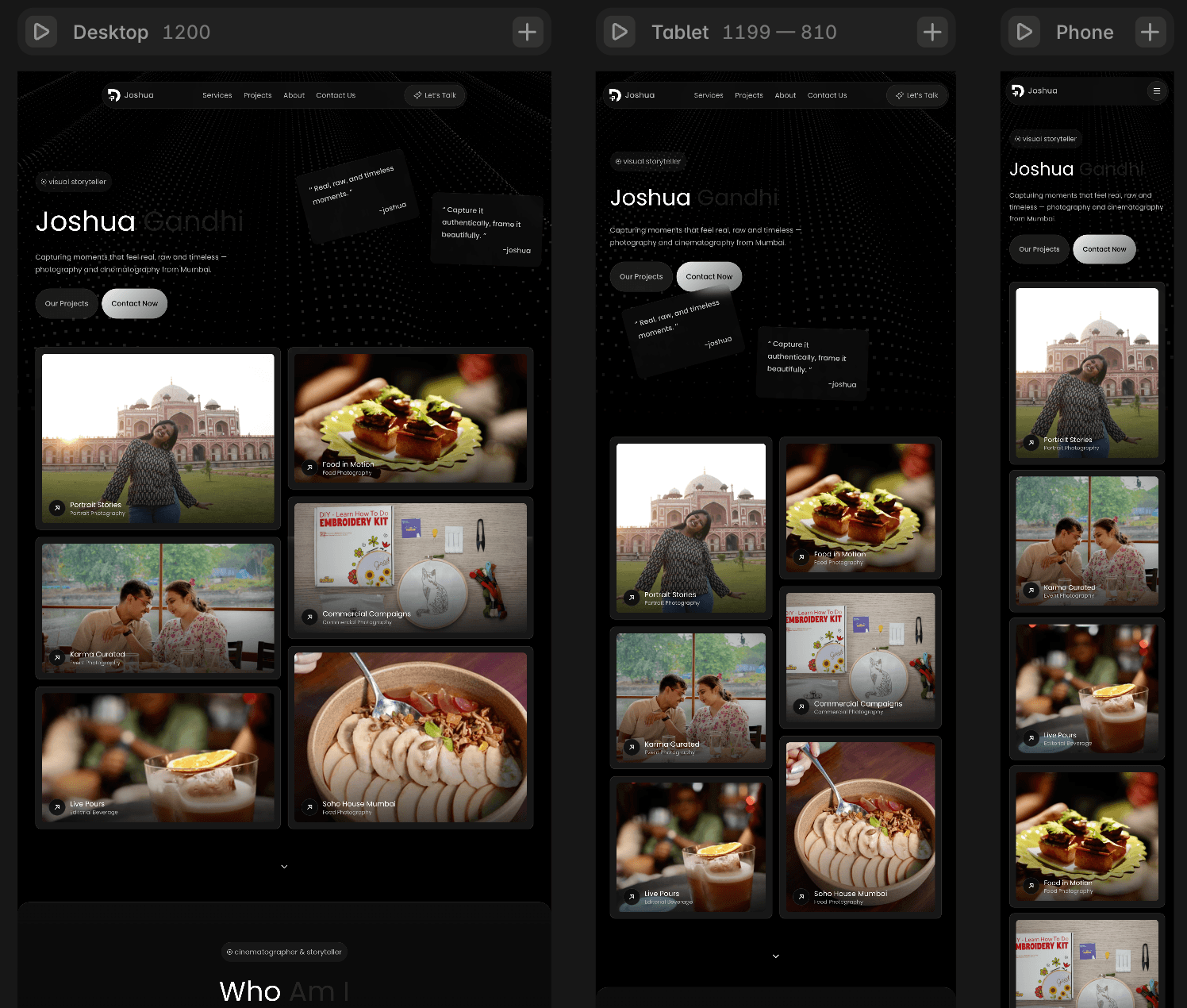Open Projects in the Desktop navbar
The width and height of the screenshot is (1187, 1008).
[x=258, y=95]
